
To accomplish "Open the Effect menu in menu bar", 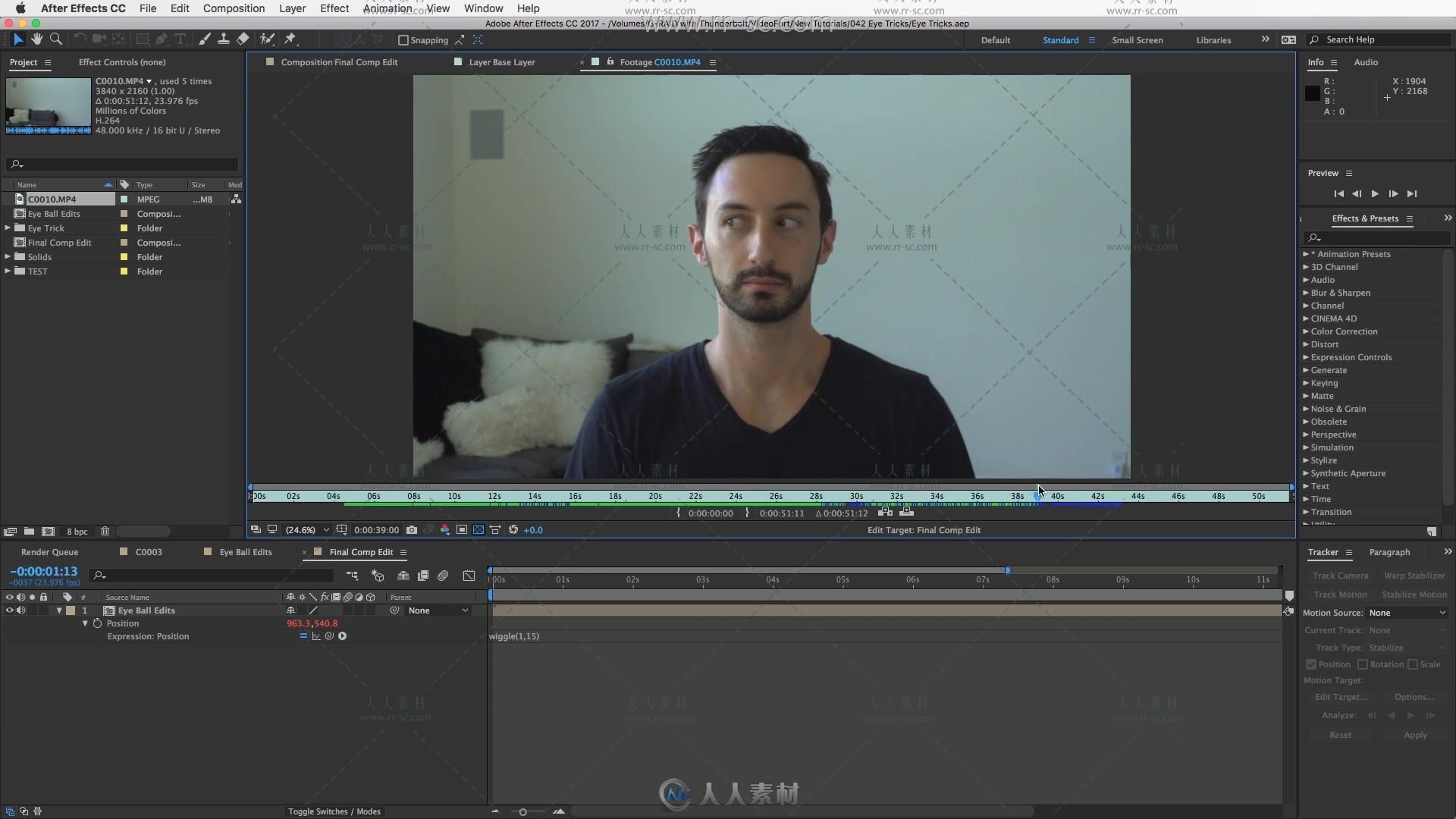I will click(334, 8).
